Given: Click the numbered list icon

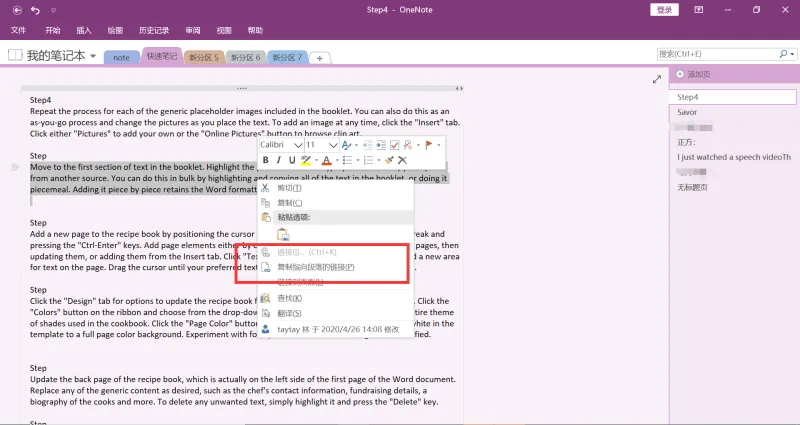Looking at the screenshot, I should [x=368, y=160].
